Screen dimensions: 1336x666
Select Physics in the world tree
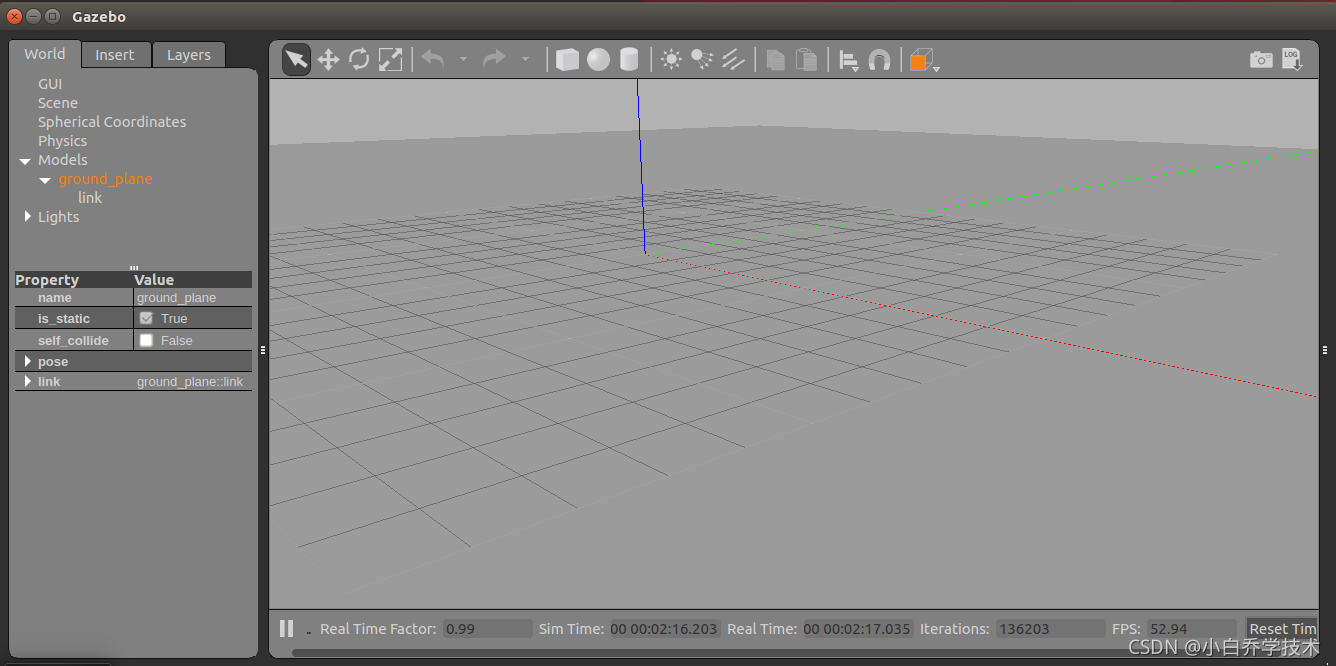pyautogui.click(x=62, y=141)
